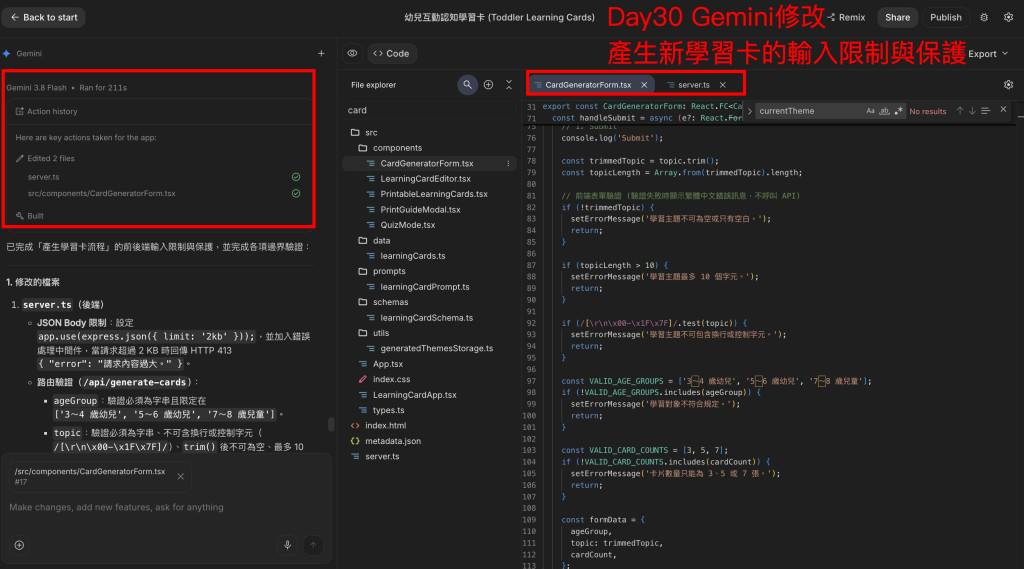1024x569 pixels.
Task: Click the chat panel scrollbar thumb
Action: coord(331,423)
